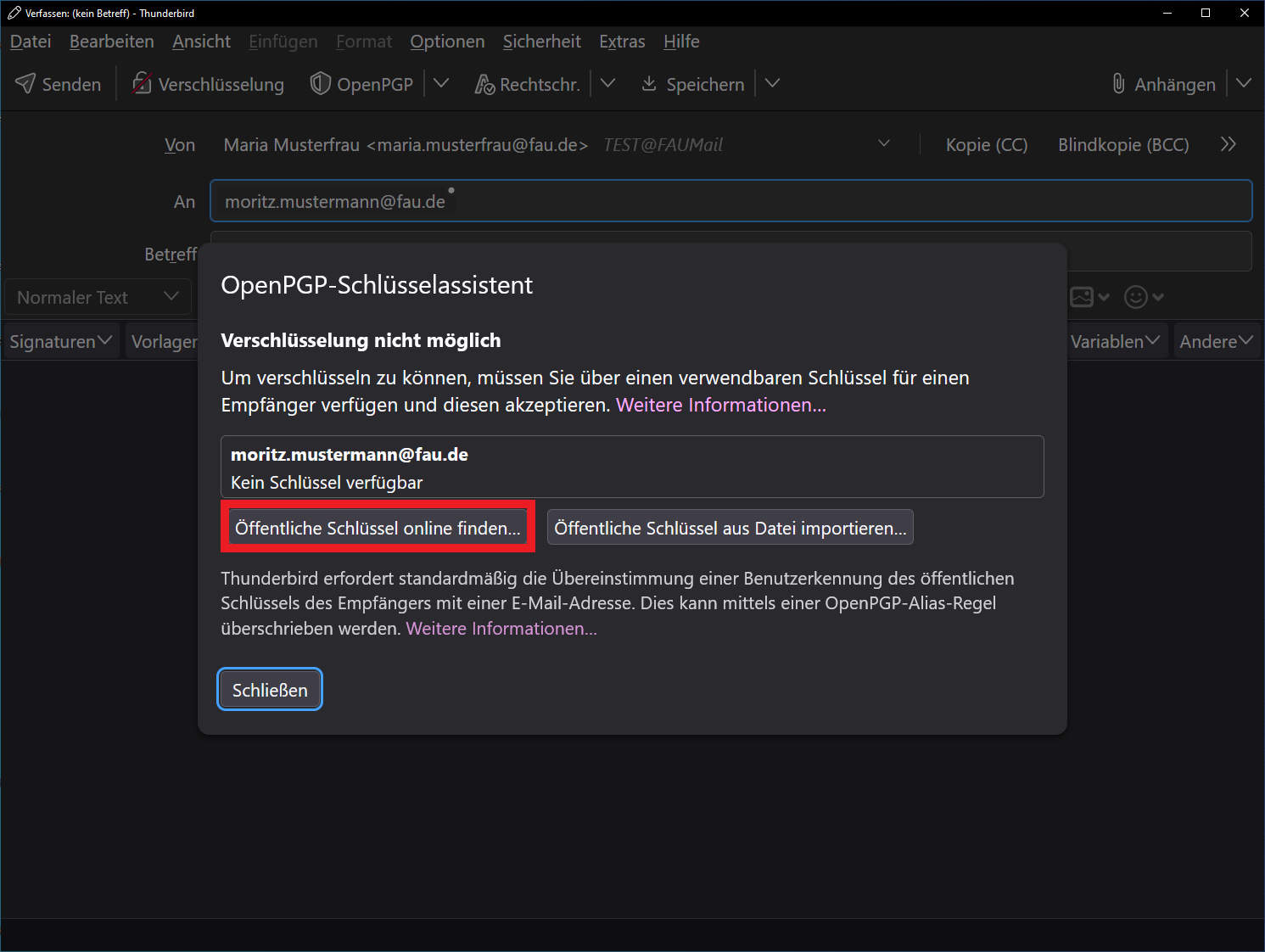Open the Normaler Text paragraph dropdown
Screen dimensions: 1265x952
pos(98,297)
